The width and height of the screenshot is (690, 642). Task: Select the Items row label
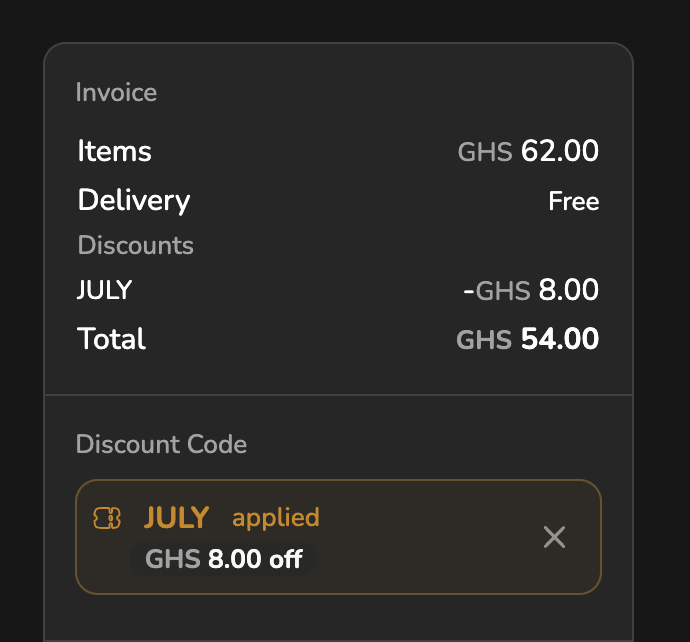click(x=115, y=152)
